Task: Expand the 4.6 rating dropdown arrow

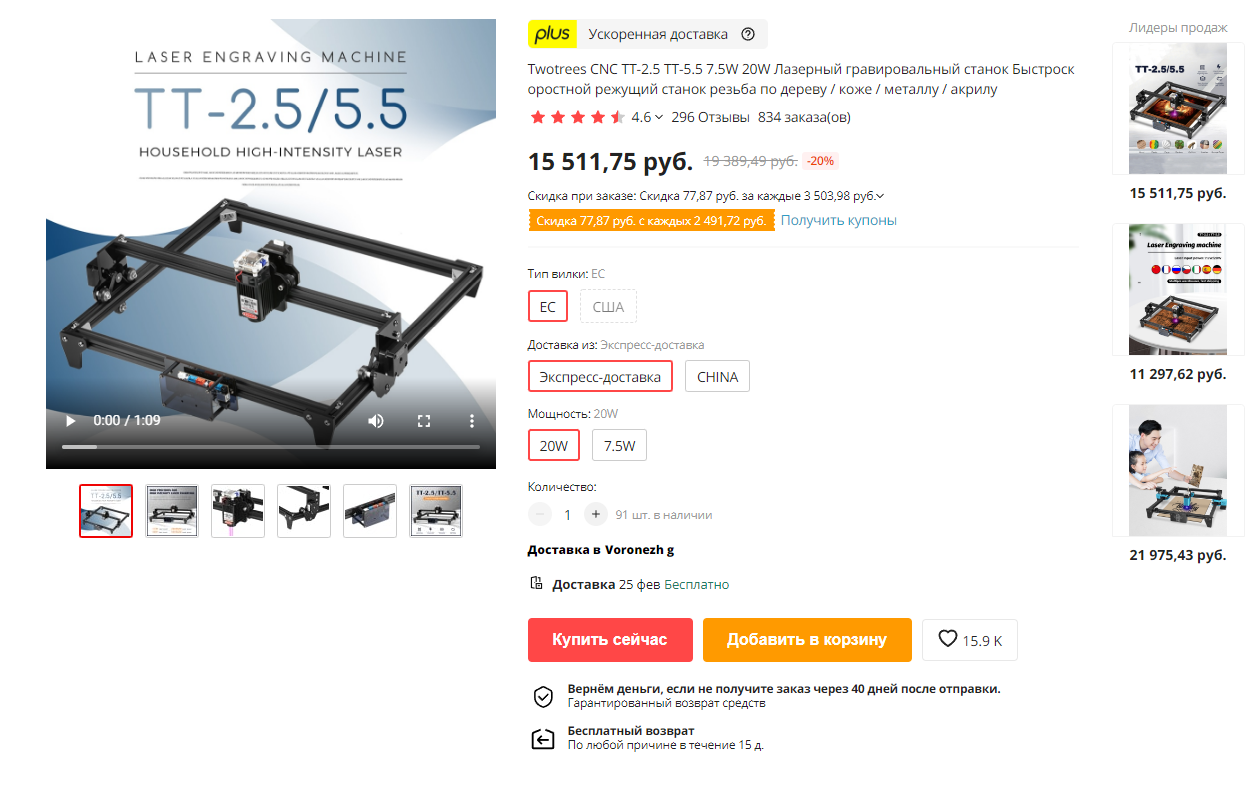Action: pyautogui.click(x=659, y=117)
